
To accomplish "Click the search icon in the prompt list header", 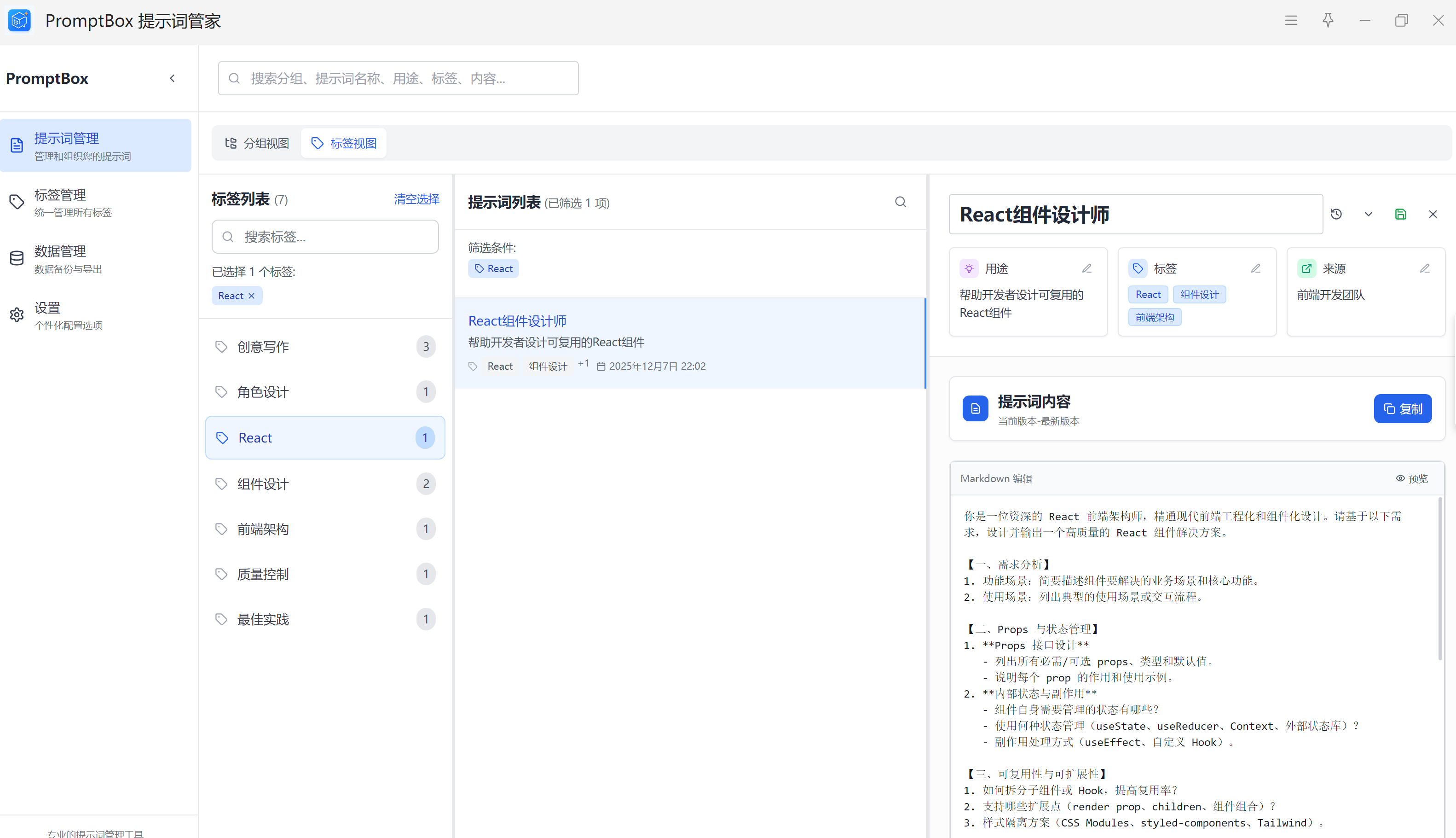I will coord(901,202).
